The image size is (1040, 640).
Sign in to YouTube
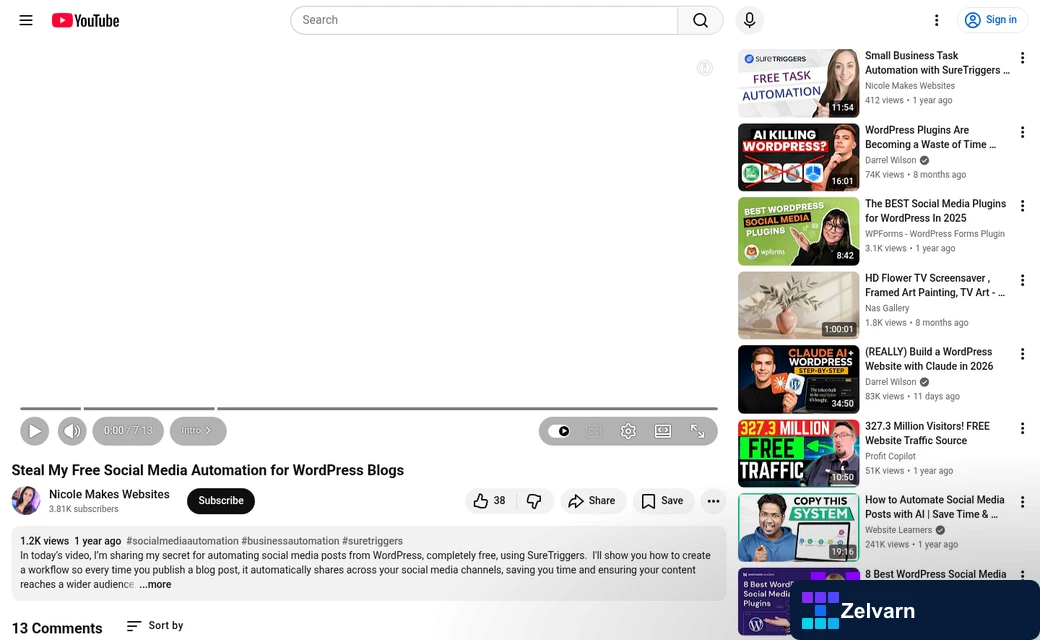point(992,20)
